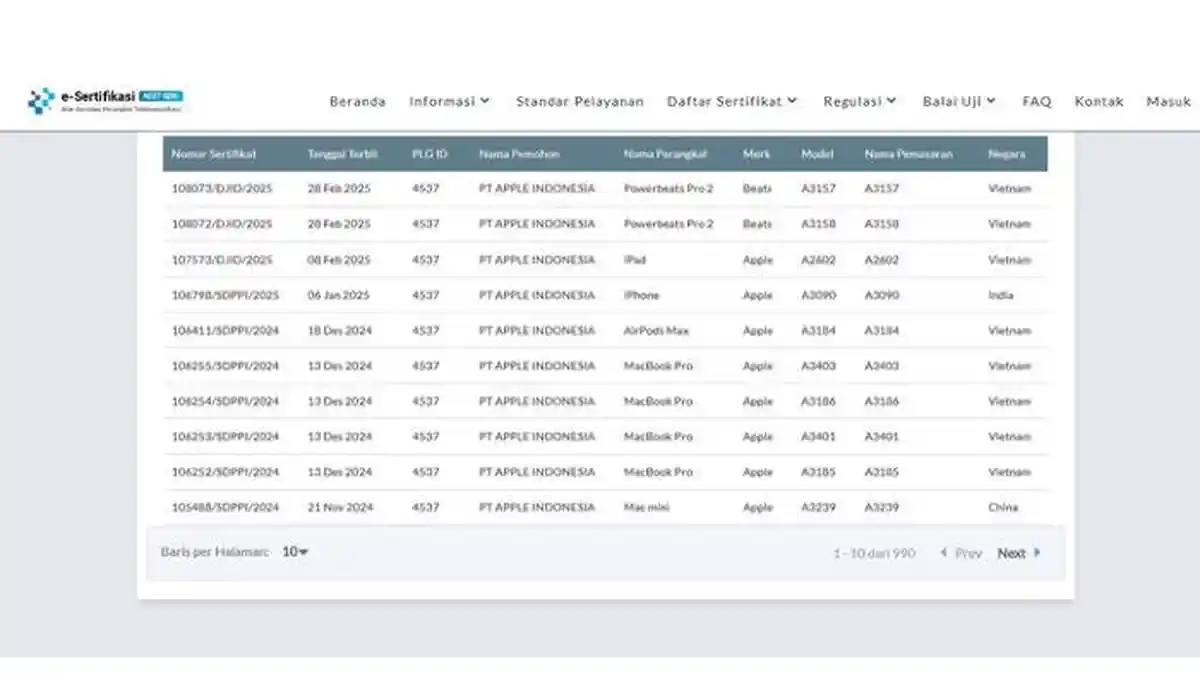Click Beats brand in first row
Screen dimensions: 1200x675
757,189
